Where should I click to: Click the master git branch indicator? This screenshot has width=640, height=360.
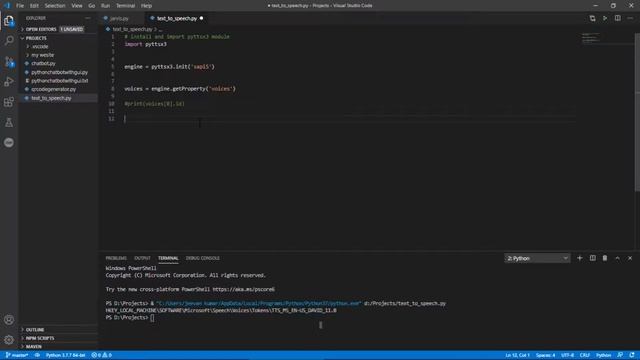point(16,355)
